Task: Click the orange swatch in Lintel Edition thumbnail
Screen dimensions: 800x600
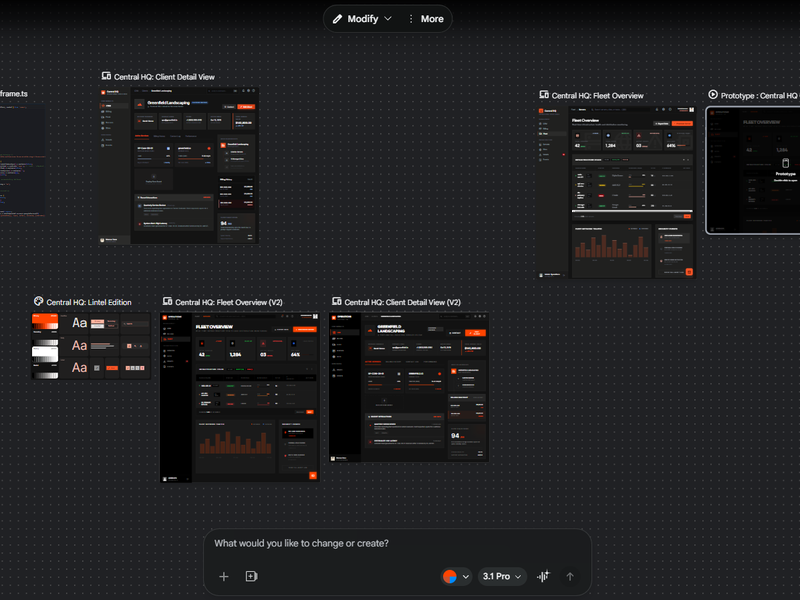Action: coord(45,321)
